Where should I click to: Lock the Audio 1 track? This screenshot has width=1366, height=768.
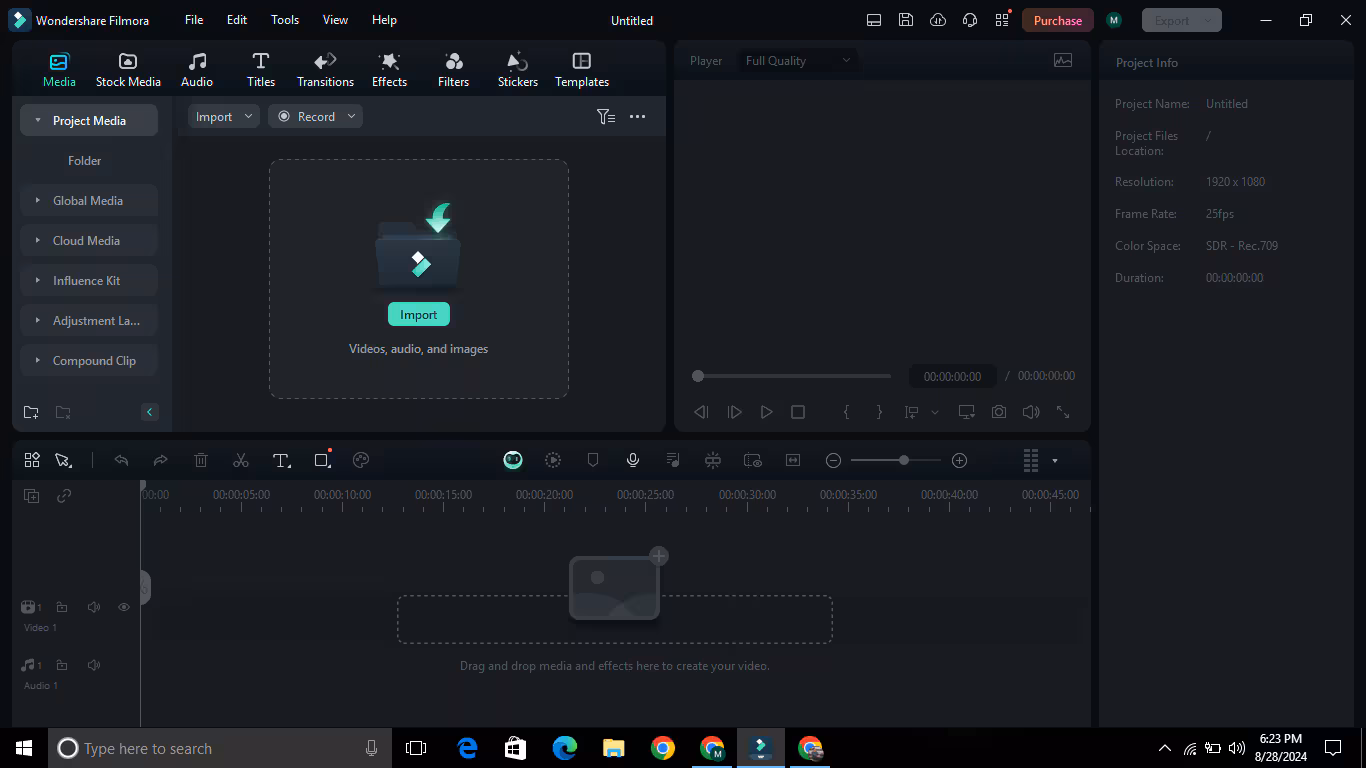pyautogui.click(x=62, y=665)
